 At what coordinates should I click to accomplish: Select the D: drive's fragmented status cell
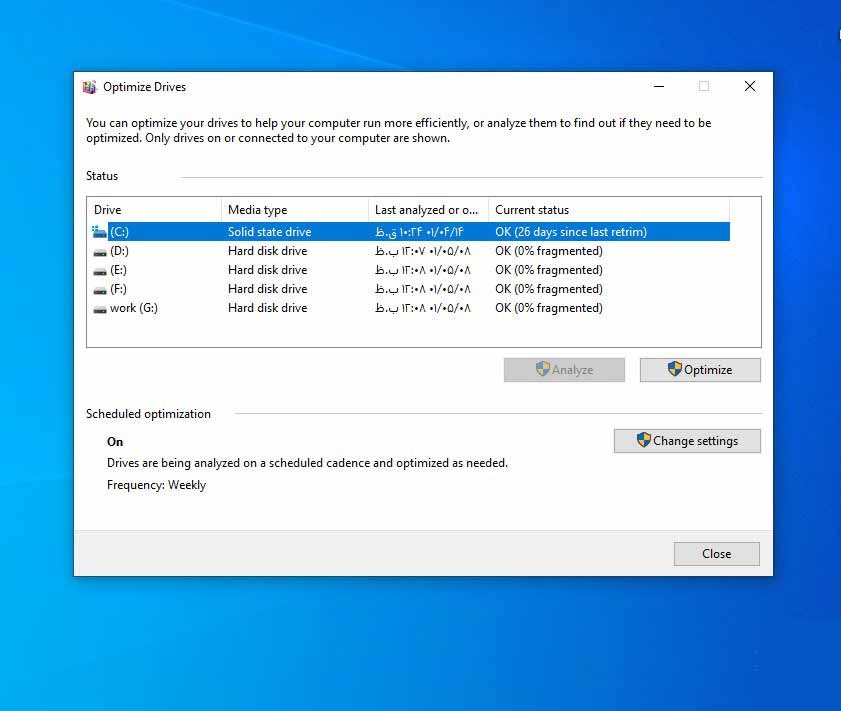(x=549, y=251)
